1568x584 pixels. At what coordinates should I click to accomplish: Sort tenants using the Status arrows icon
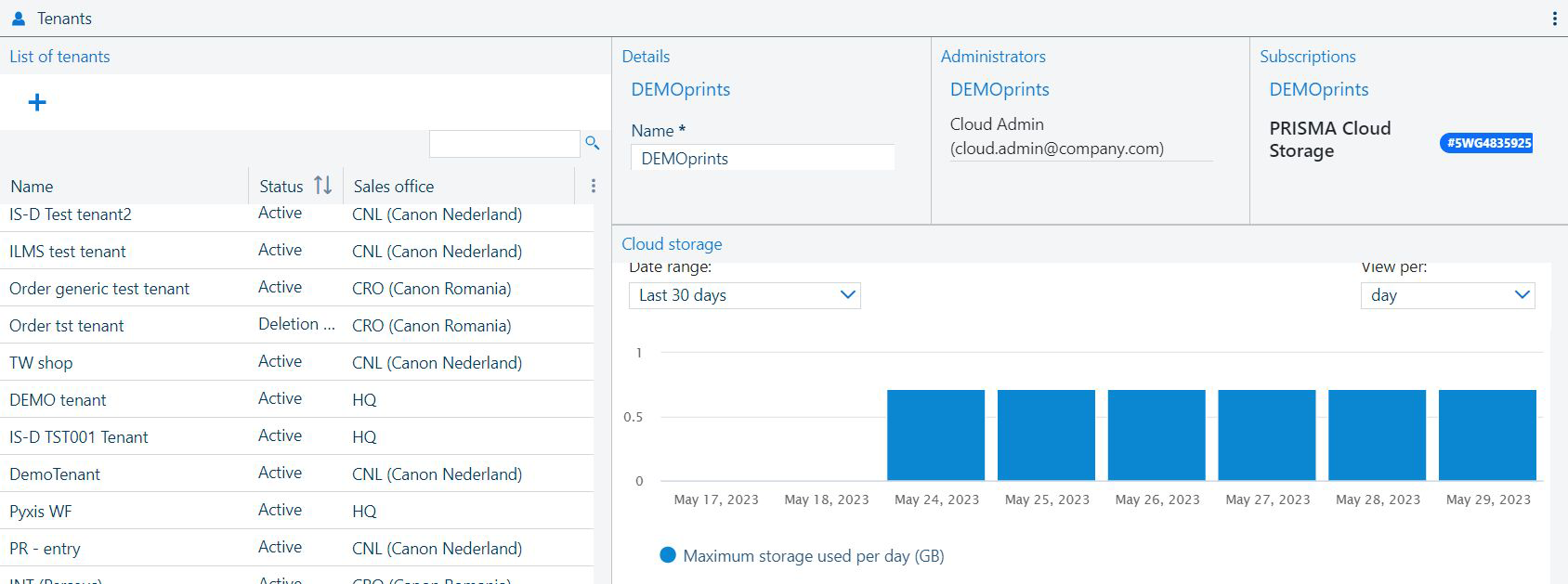[x=322, y=186]
